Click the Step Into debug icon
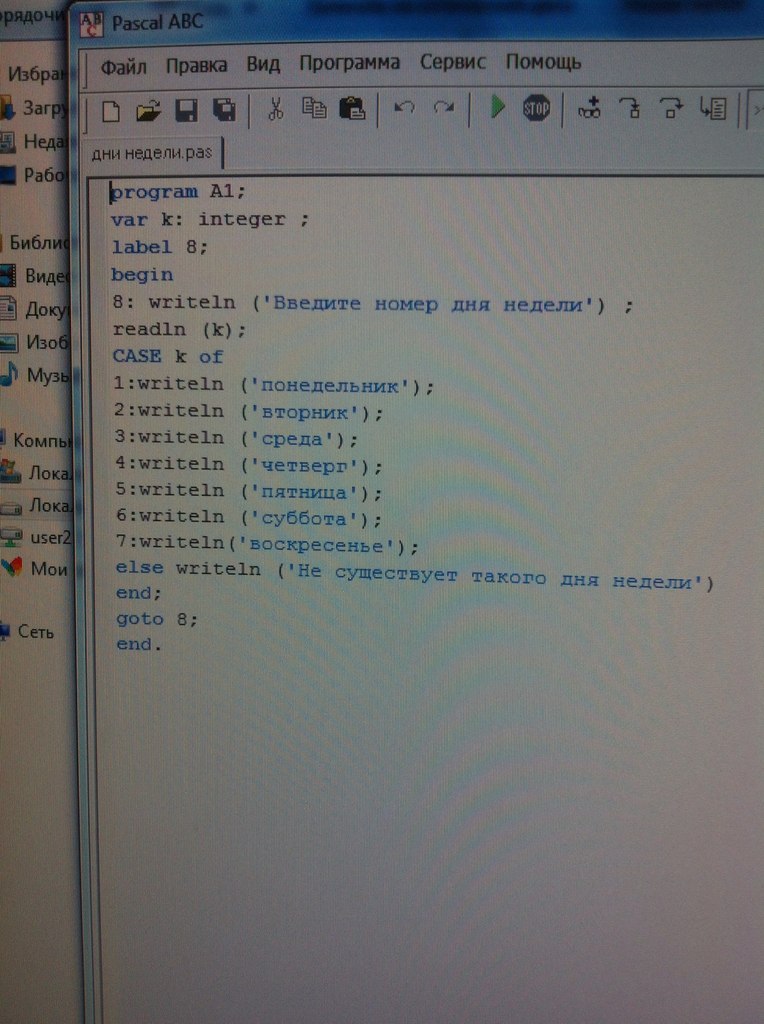764x1024 pixels. coord(631,108)
